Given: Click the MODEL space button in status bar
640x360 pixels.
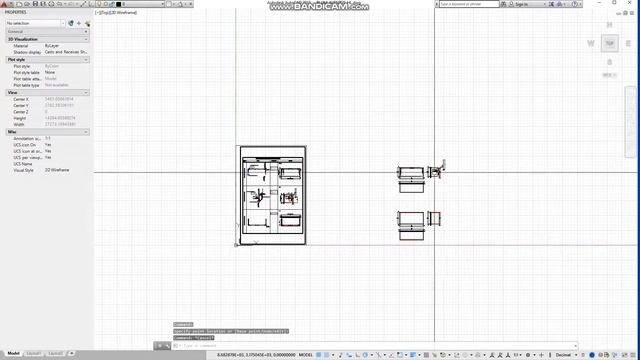Looking at the screenshot, I should [x=305, y=355].
